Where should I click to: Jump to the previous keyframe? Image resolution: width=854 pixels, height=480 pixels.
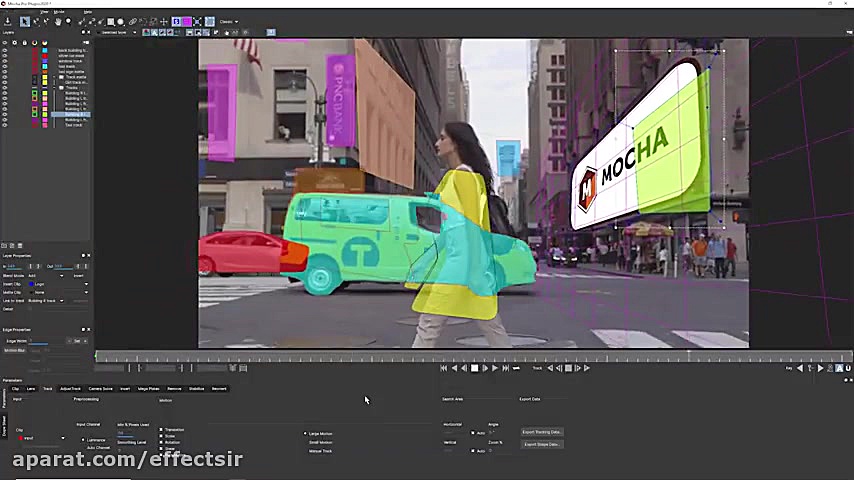[x=800, y=368]
